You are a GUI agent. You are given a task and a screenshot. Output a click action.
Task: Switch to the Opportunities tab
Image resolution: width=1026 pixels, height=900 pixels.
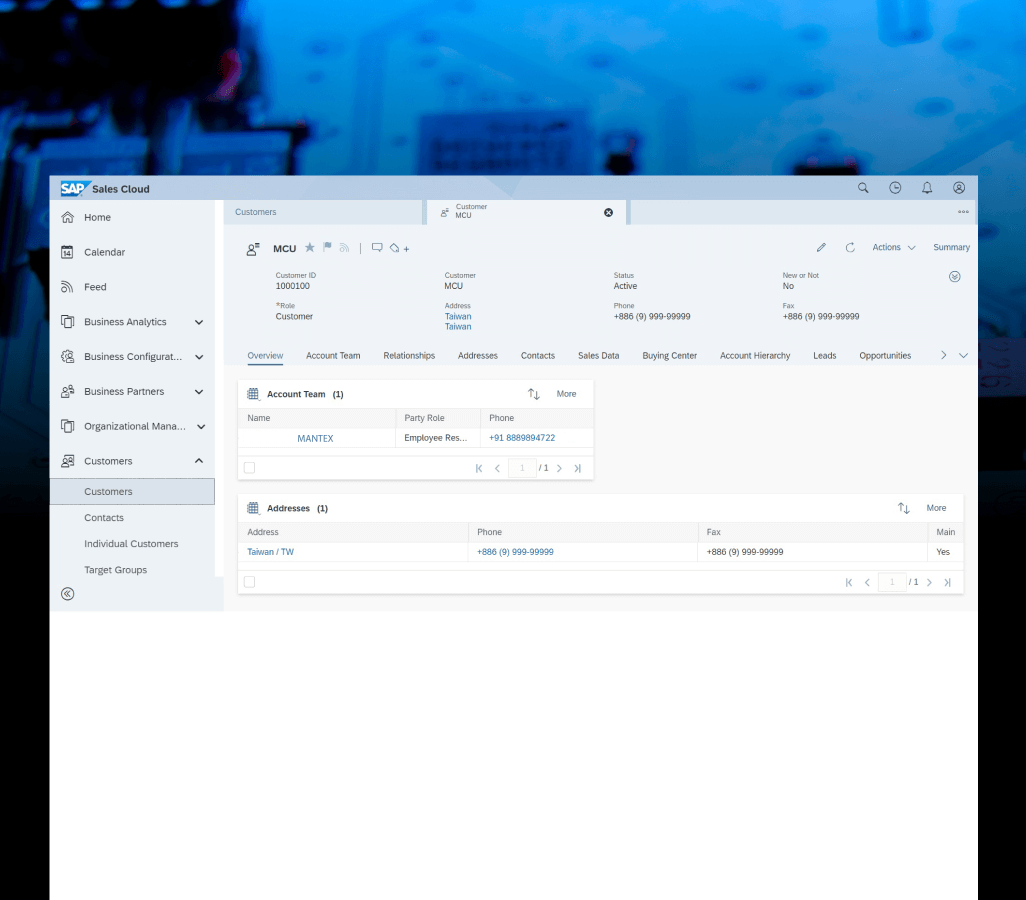point(885,355)
